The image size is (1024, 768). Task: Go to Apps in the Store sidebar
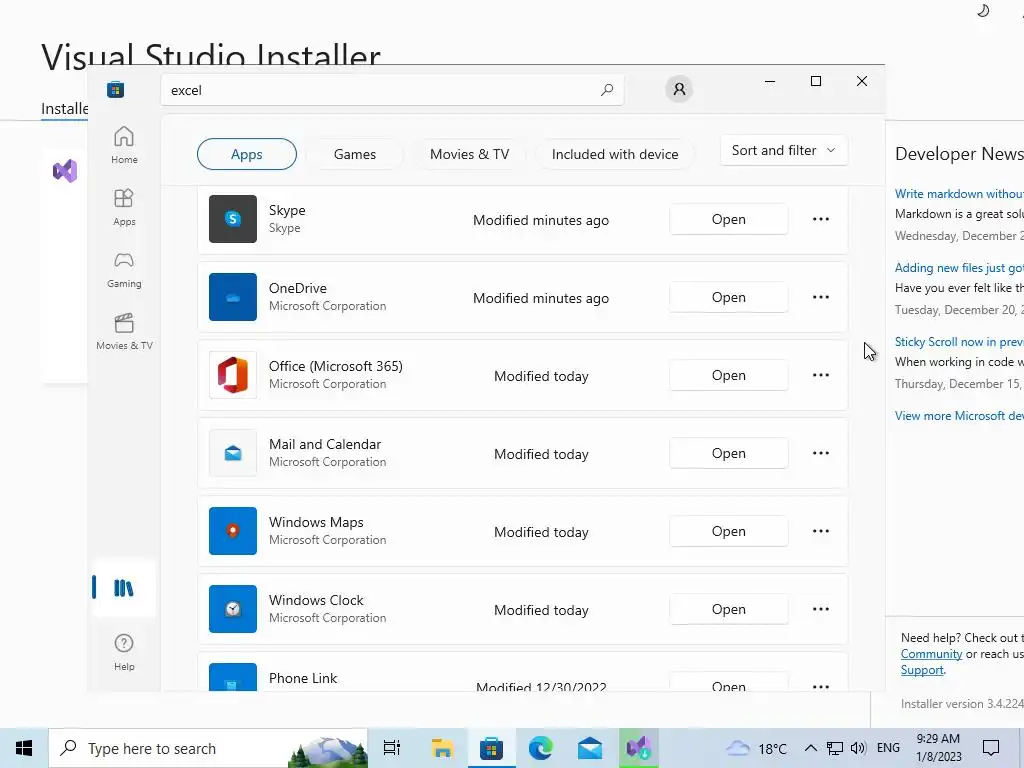(123, 207)
